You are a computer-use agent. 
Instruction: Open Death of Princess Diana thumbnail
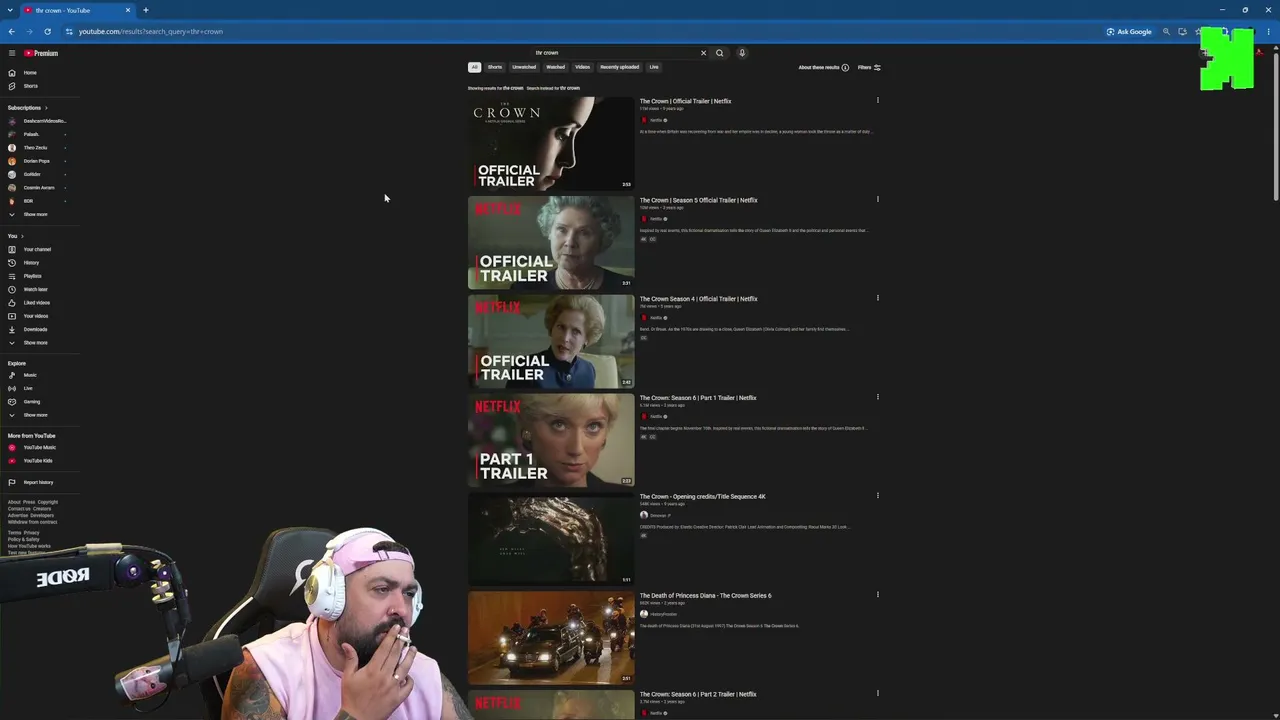coord(551,638)
